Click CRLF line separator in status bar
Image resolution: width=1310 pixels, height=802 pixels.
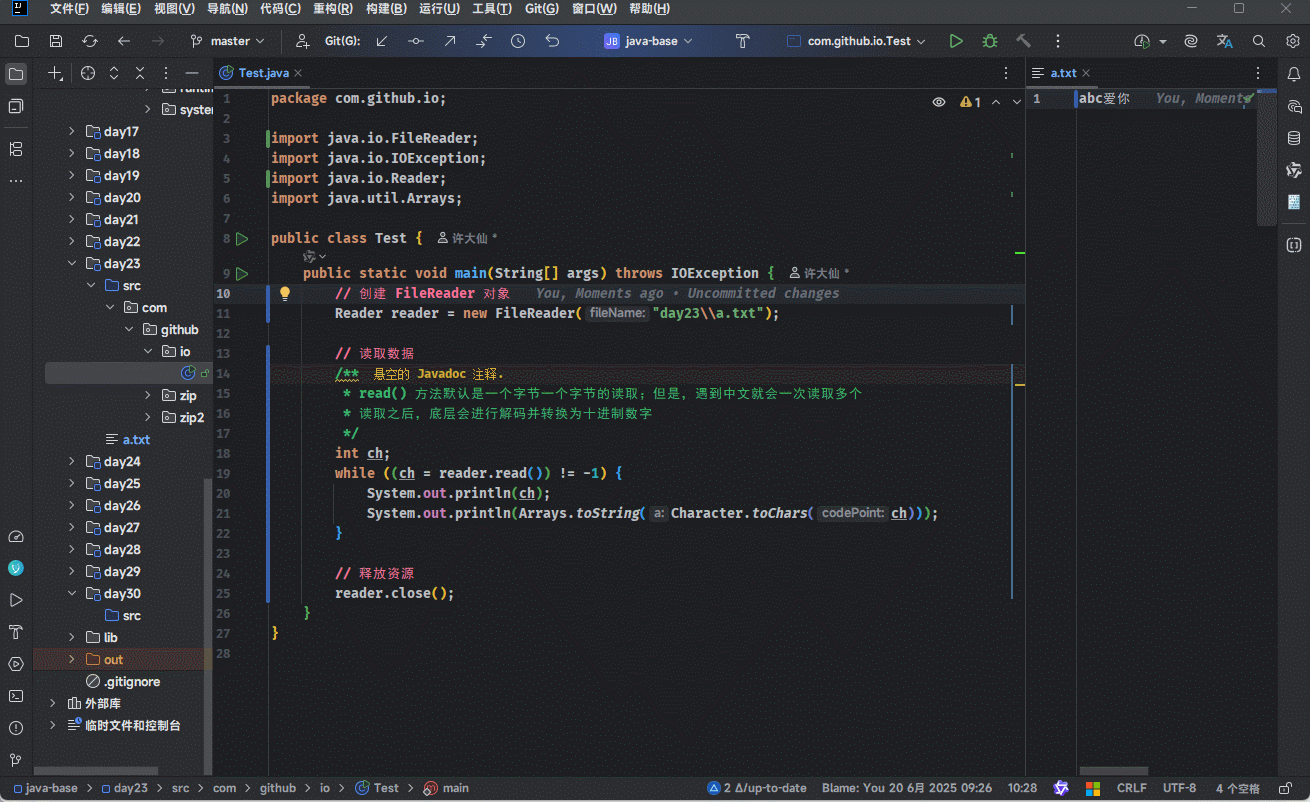(x=1131, y=788)
